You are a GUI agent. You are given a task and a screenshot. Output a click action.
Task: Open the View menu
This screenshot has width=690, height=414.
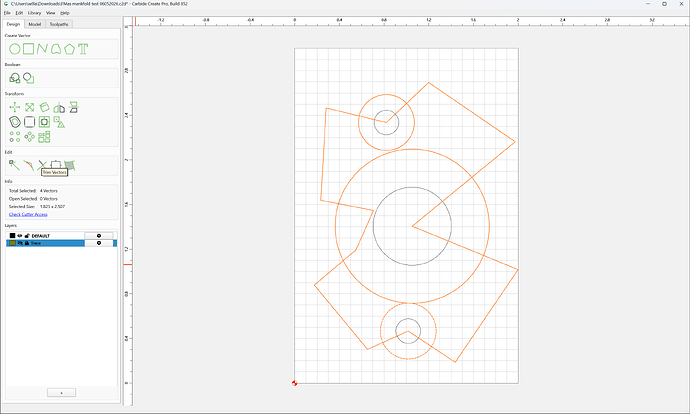[x=51, y=13]
